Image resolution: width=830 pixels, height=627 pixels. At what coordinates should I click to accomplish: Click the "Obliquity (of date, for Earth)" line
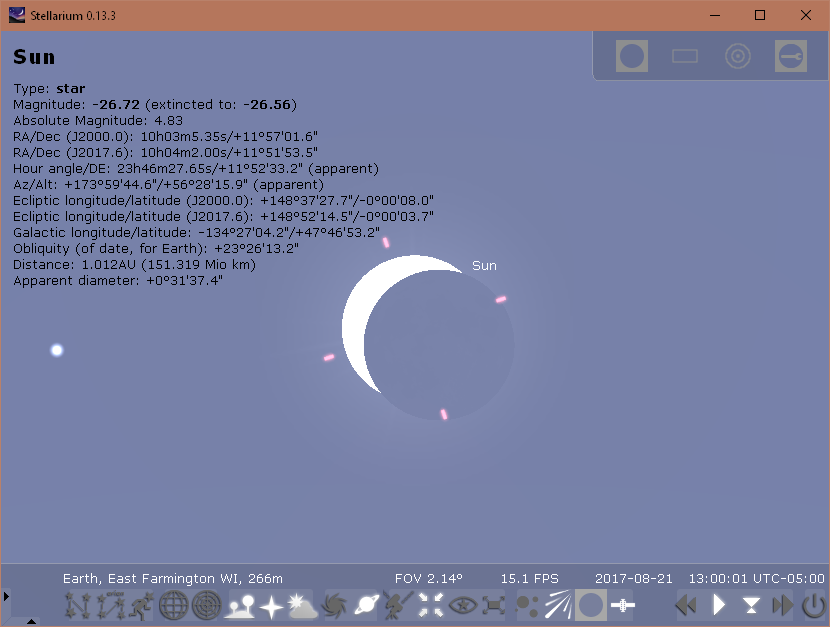156,249
